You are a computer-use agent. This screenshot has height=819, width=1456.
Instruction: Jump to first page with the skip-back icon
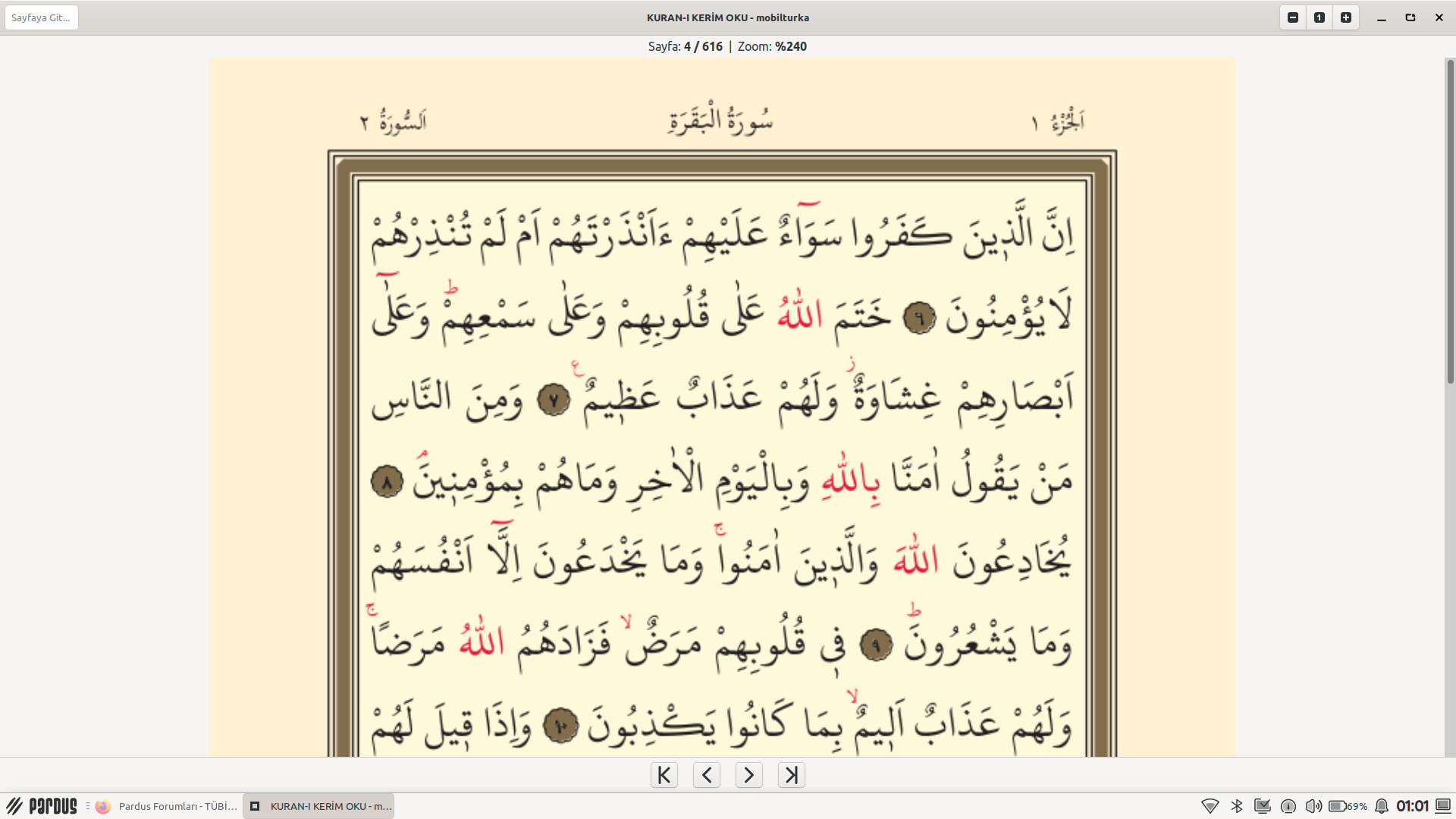coord(664,775)
